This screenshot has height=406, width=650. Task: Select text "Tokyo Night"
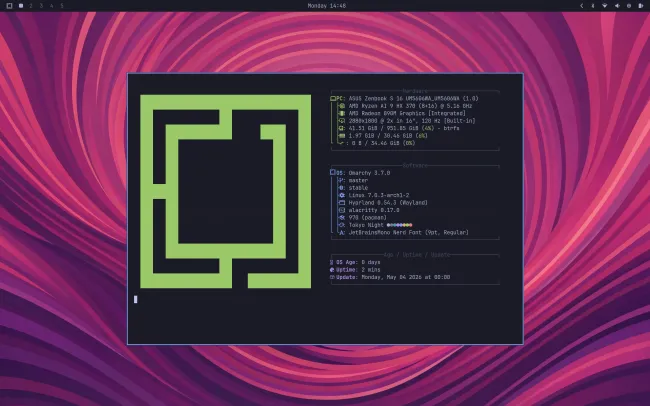pos(366,225)
